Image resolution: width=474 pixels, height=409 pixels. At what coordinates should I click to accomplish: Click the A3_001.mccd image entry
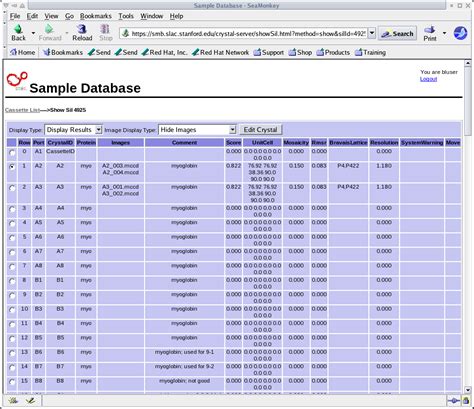tap(120, 187)
